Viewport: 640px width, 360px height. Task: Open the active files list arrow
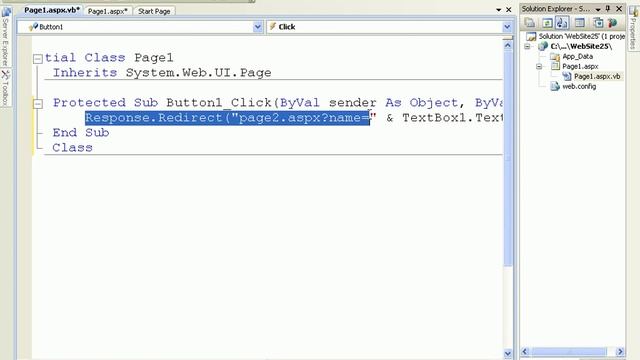498,9
